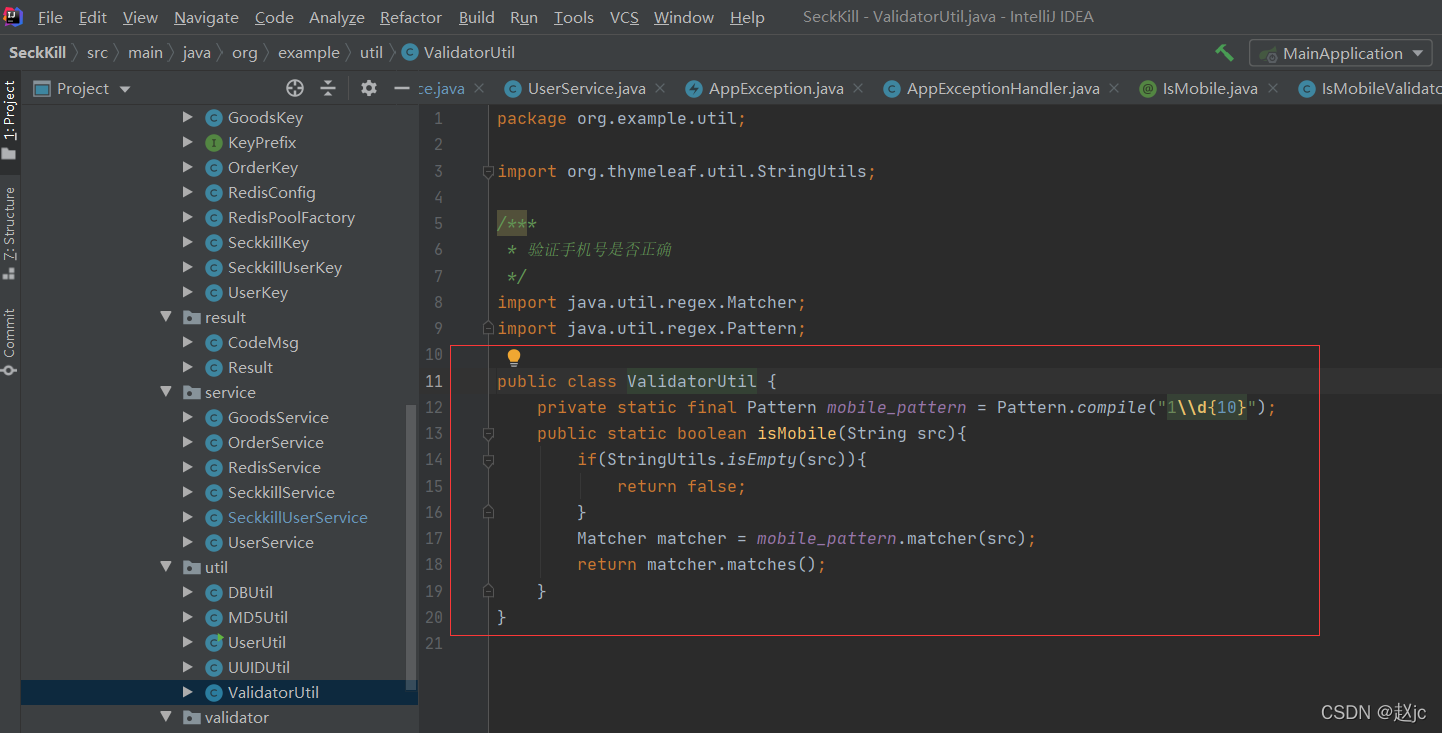
Task: Close the AppException.java tab
Action: pos(858,88)
